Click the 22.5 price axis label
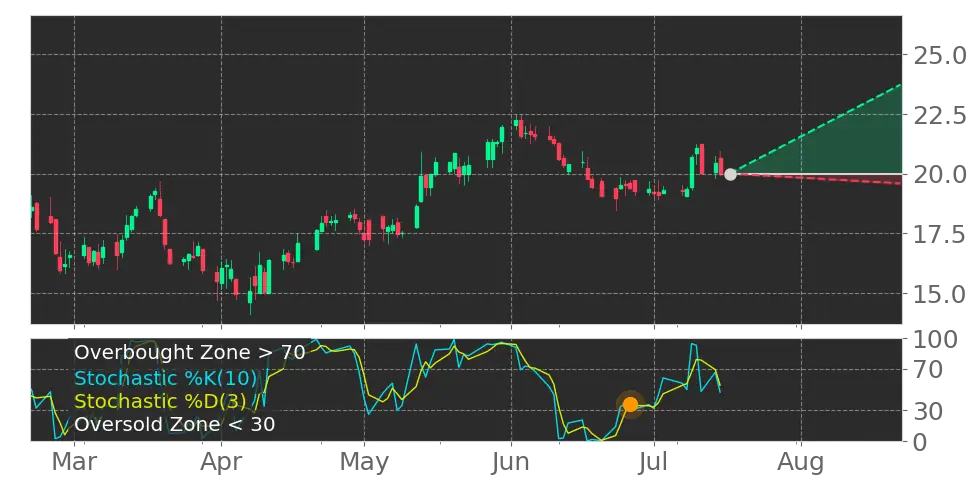Image resolution: width=972 pixels, height=486 pixels. click(x=939, y=115)
